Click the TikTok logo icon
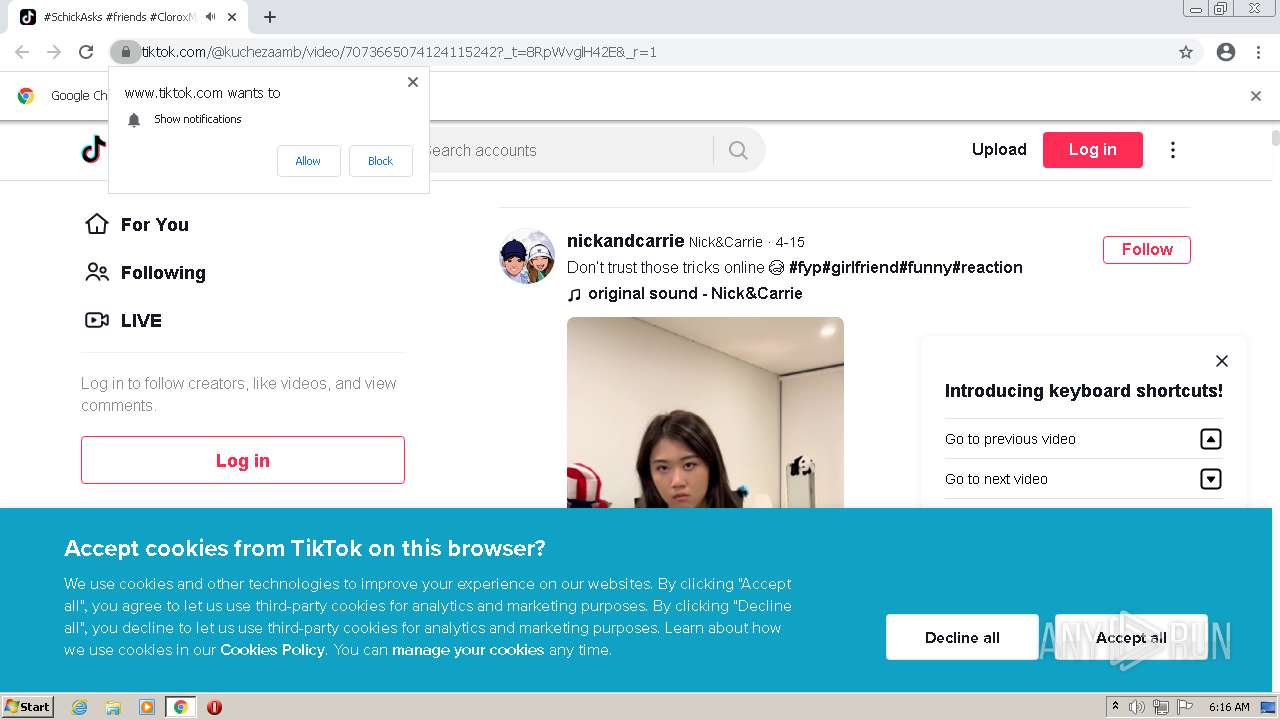The height and width of the screenshot is (720, 1280). pos(94,150)
